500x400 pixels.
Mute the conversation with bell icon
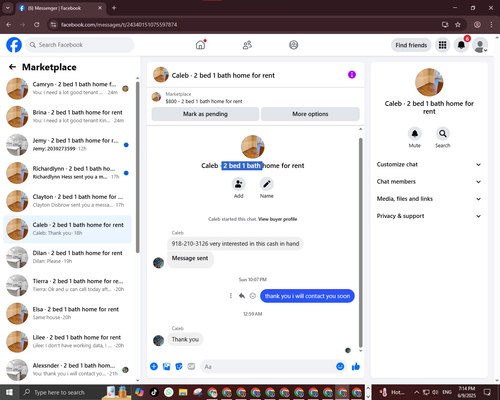[x=415, y=134]
